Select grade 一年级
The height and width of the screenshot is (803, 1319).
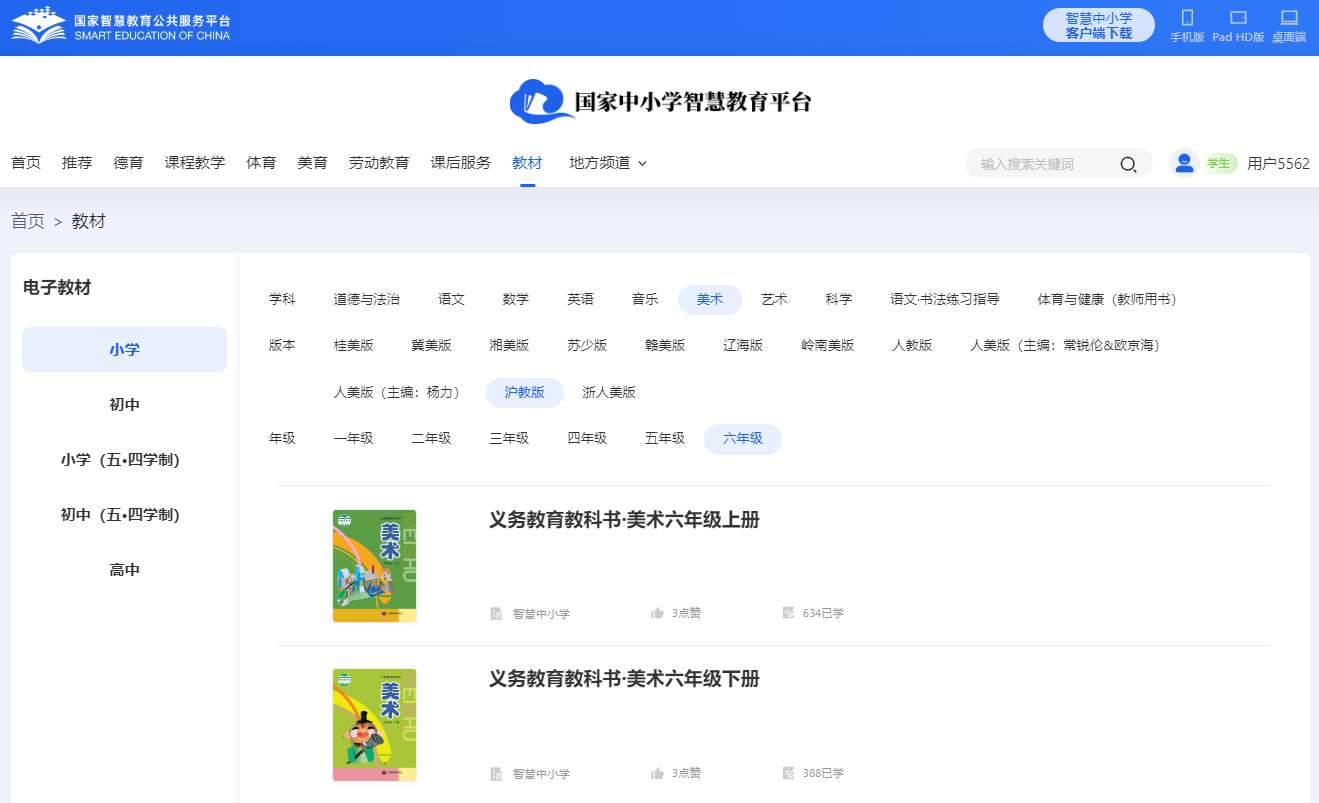pyautogui.click(x=354, y=438)
